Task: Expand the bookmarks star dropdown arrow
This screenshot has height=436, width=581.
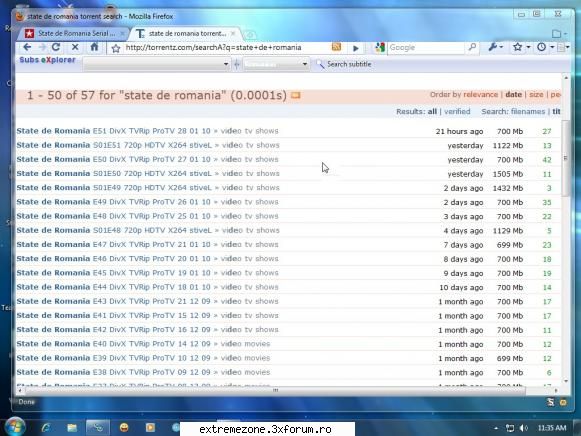Action: point(528,47)
